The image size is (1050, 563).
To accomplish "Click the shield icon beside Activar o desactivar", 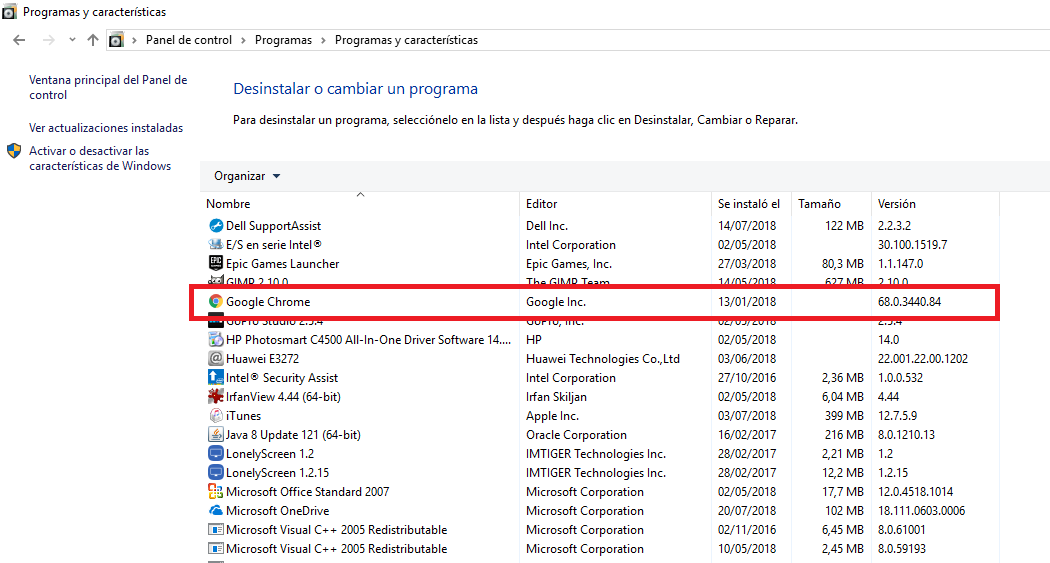I will point(14,151).
